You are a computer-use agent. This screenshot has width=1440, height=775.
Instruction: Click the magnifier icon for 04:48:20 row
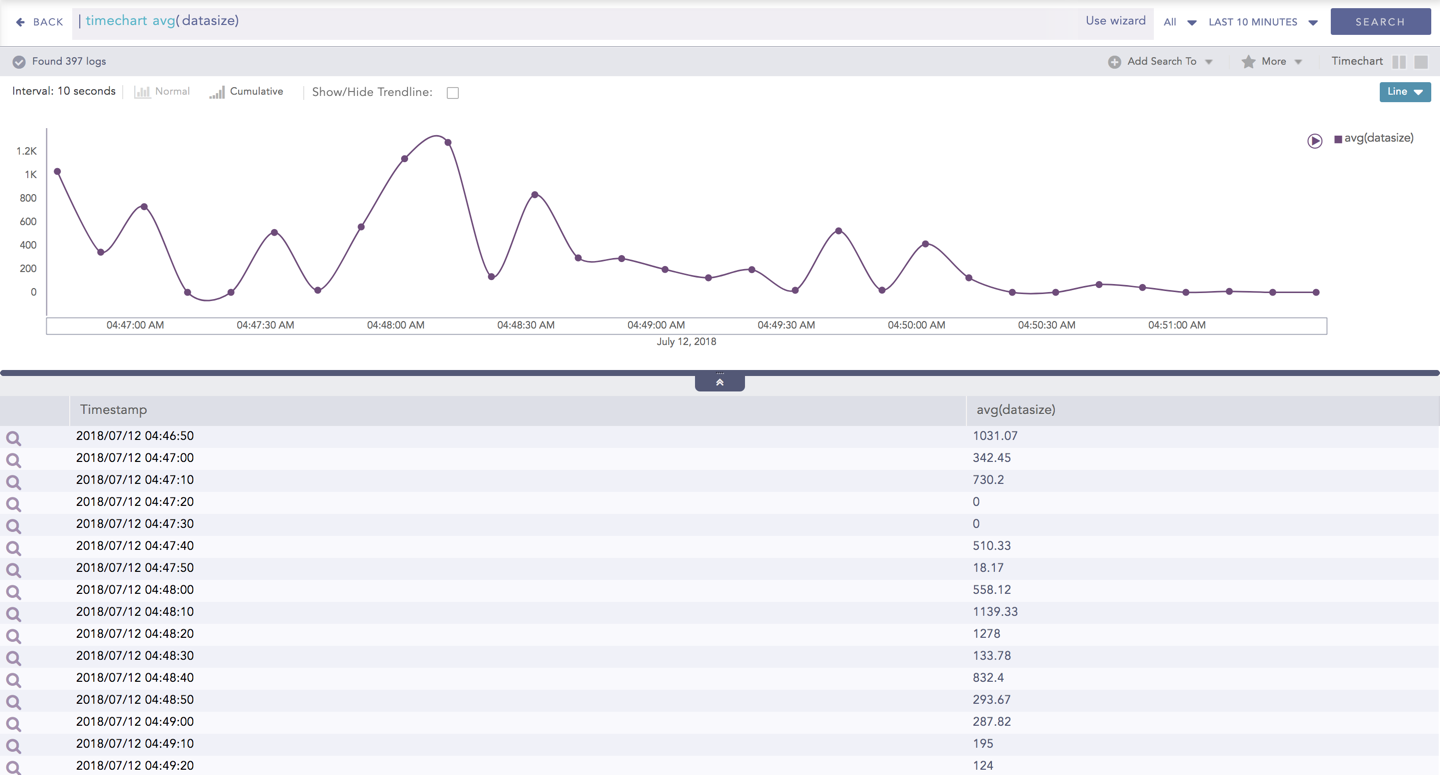coord(13,636)
